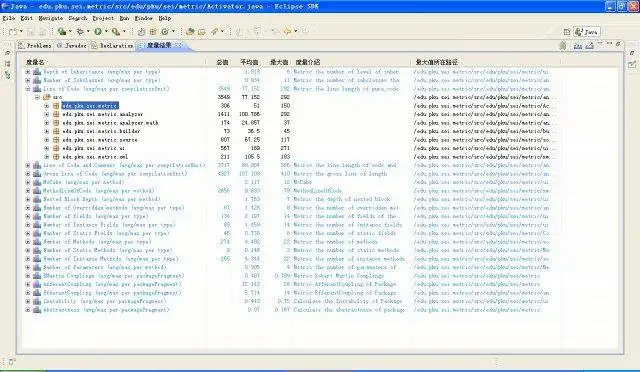The width and height of the screenshot is (640, 372).
Task: Click the green icon left of chart icons
Action: (x=563, y=46)
